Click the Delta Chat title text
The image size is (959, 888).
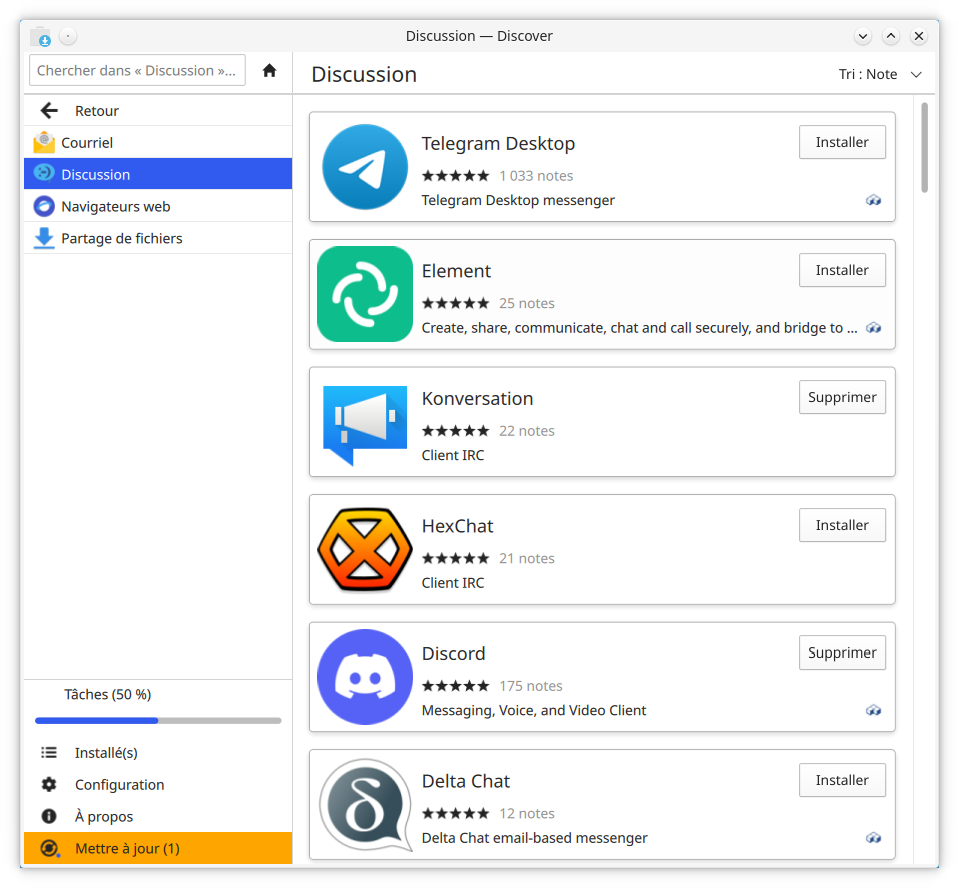pyautogui.click(x=465, y=781)
